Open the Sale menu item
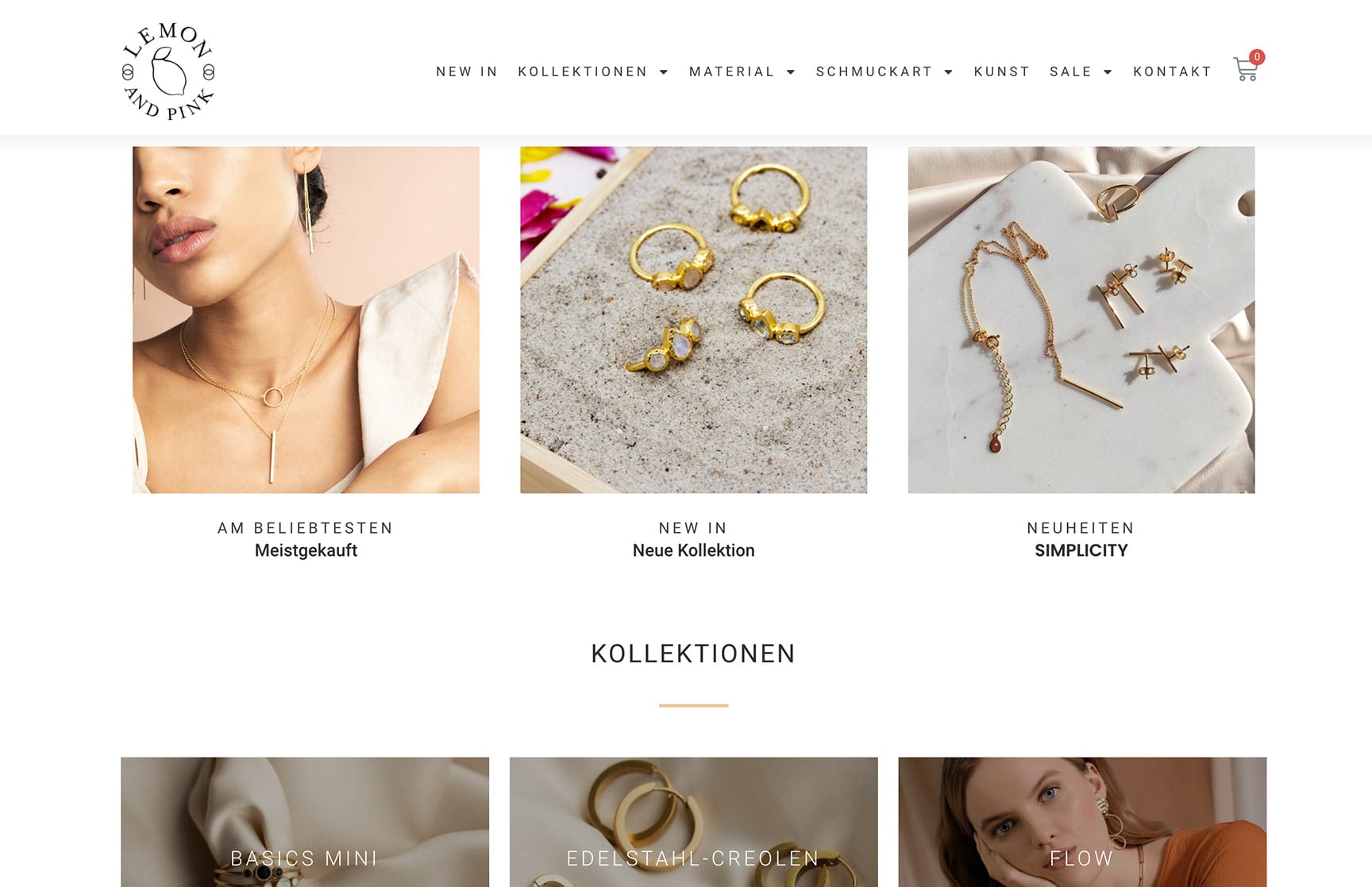The width and height of the screenshot is (1372, 887). tap(1071, 71)
